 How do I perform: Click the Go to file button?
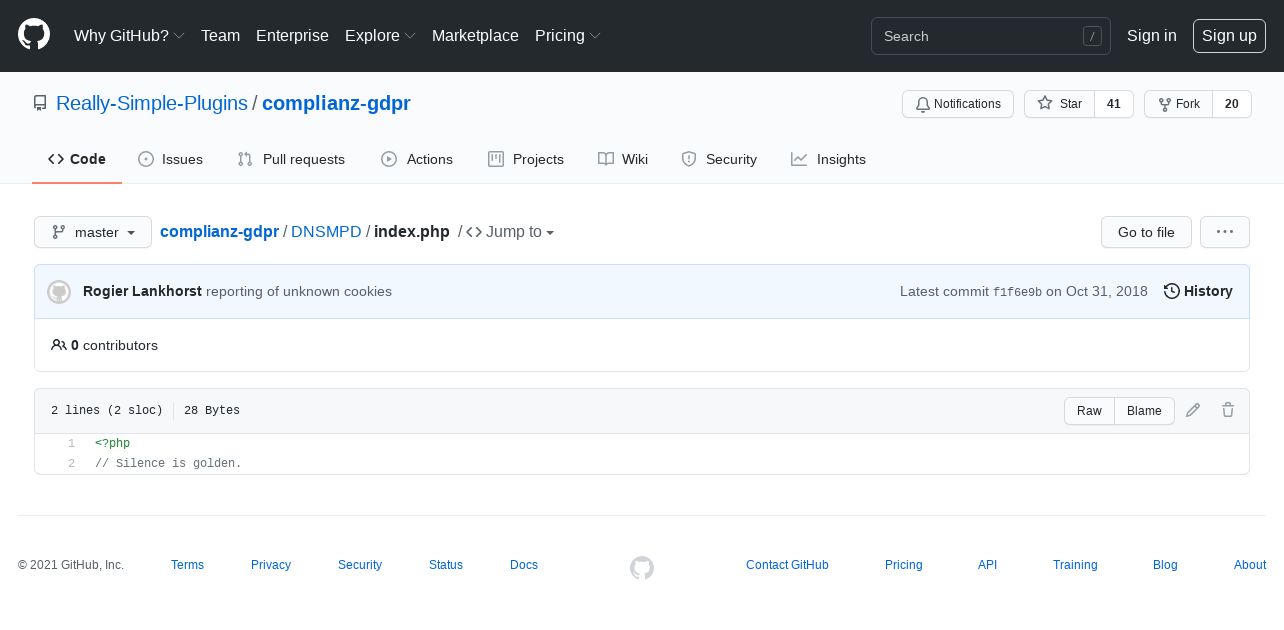coord(1146,232)
